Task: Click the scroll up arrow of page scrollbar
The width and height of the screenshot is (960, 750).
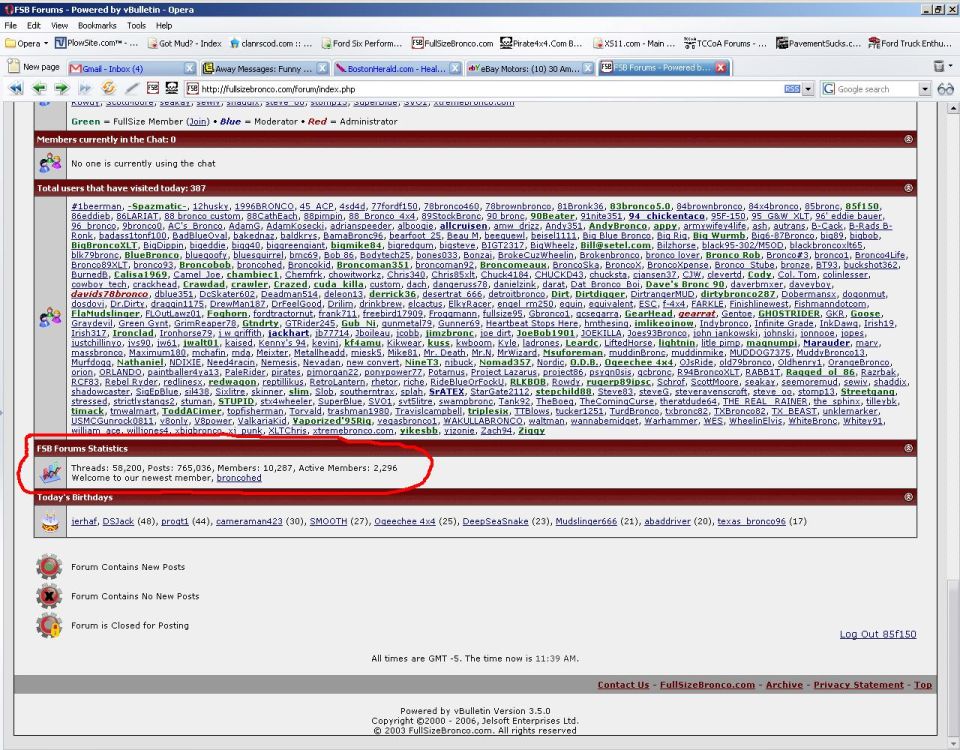Action: [953, 108]
